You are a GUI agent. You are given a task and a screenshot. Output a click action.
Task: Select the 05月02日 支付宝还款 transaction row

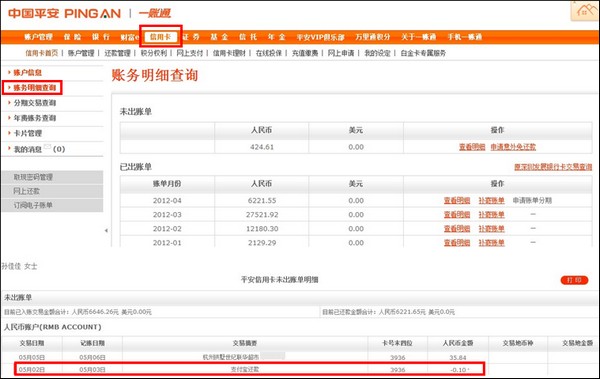point(249,369)
